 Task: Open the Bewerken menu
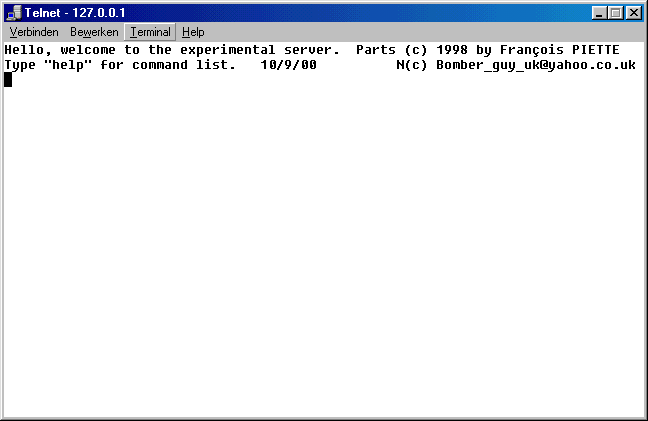94,32
